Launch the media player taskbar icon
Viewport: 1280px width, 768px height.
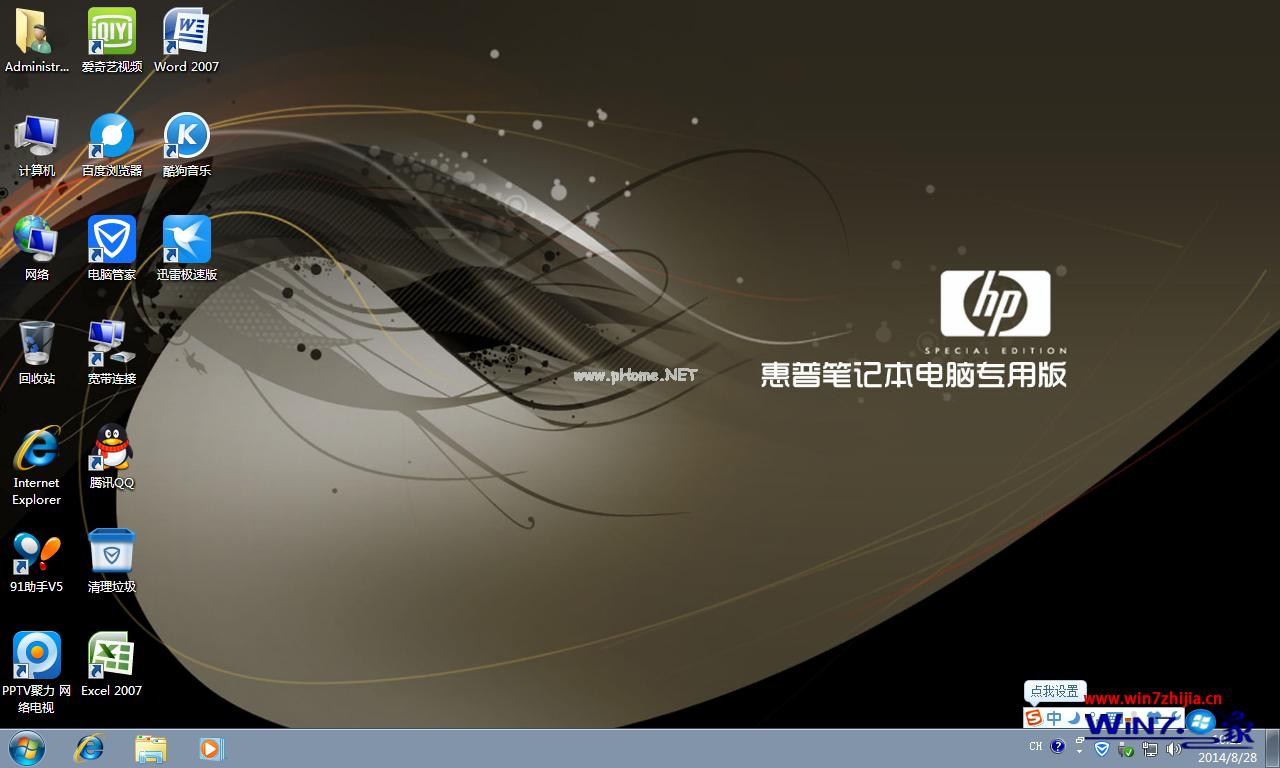tap(211, 748)
